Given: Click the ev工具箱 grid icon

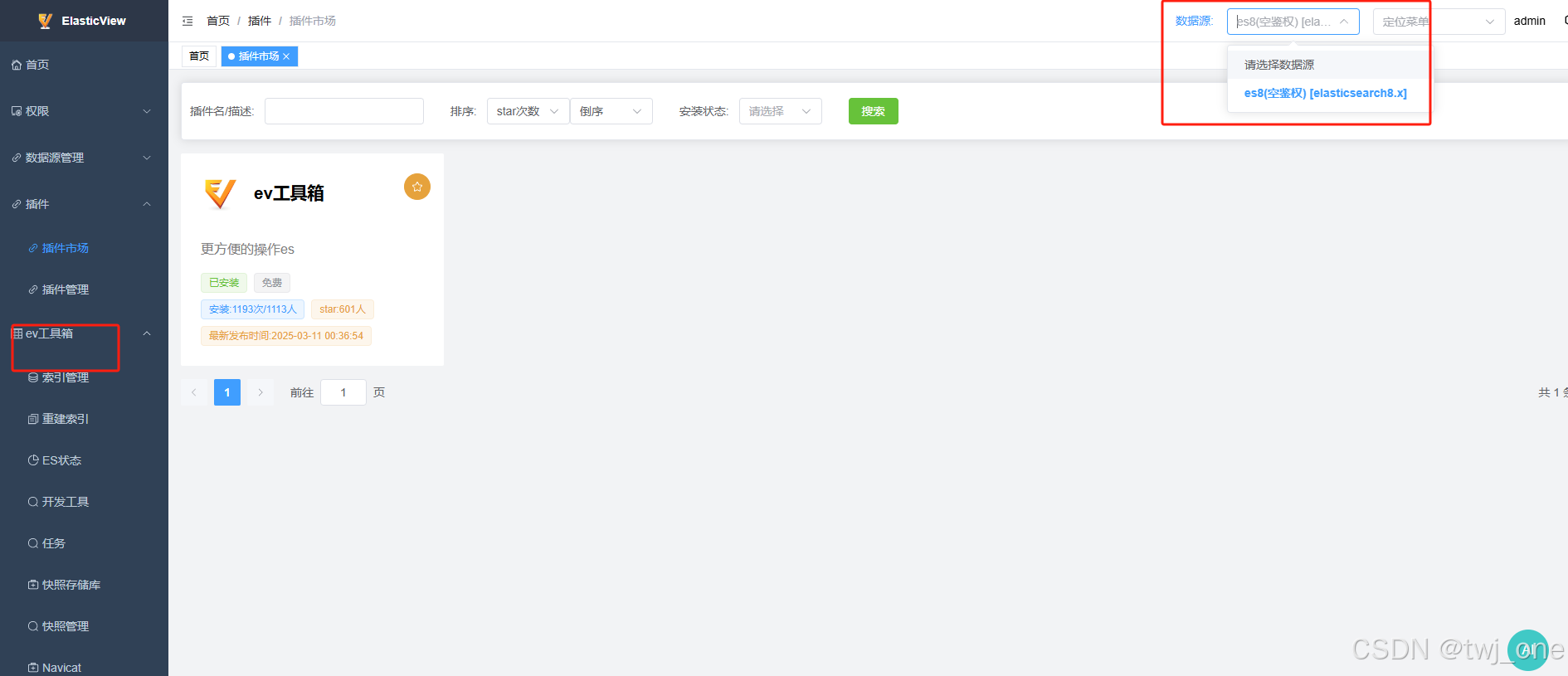Looking at the screenshot, I should pyautogui.click(x=17, y=333).
